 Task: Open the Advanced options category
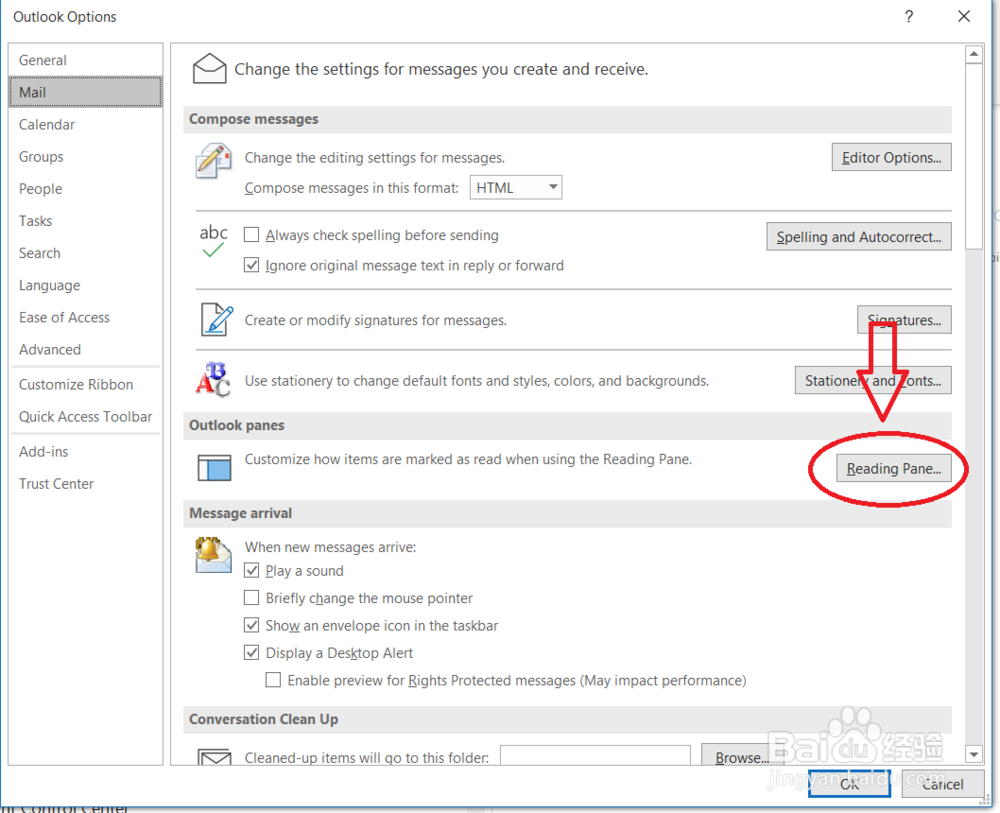[x=85, y=349]
